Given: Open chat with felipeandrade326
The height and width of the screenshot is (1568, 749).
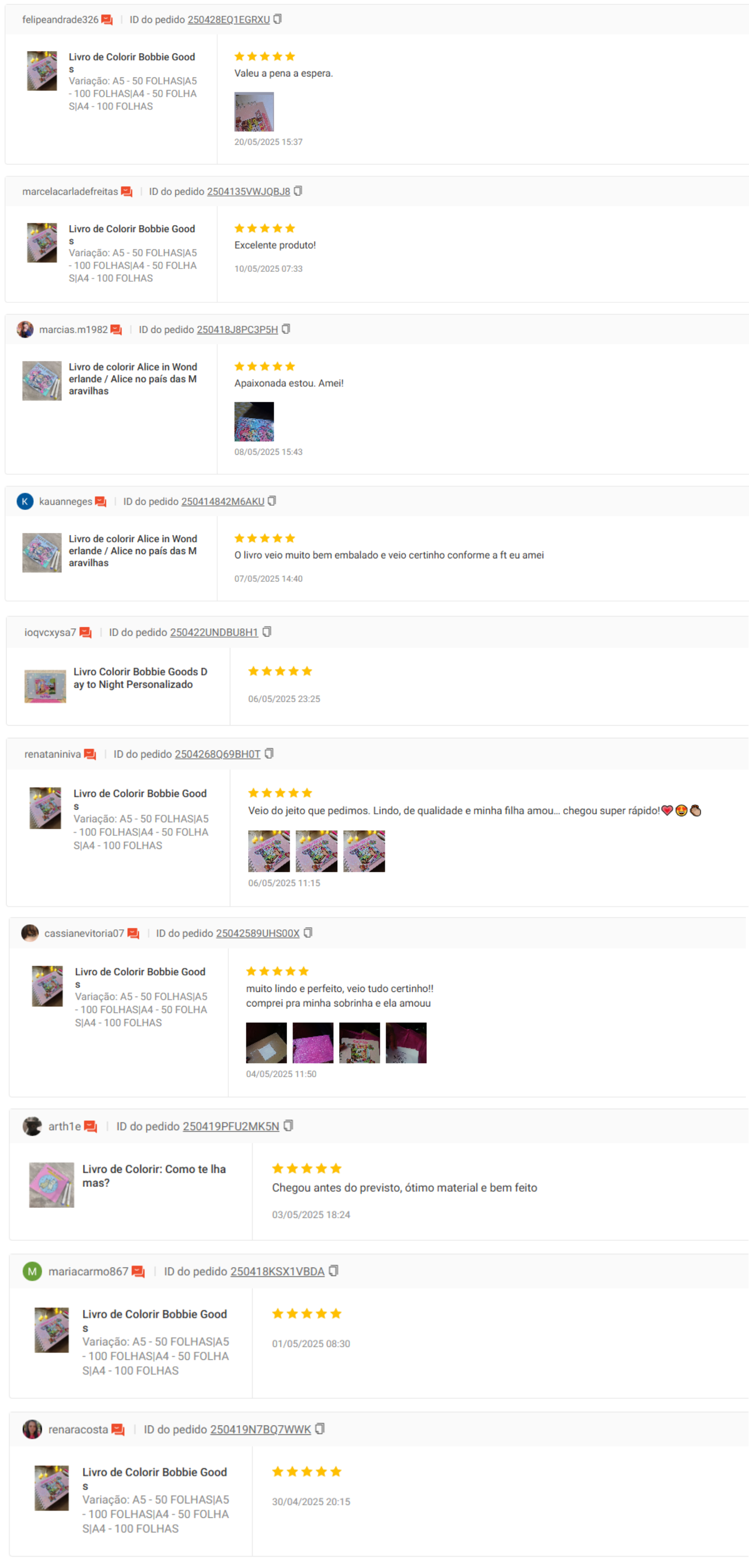Looking at the screenshot, I should point(107,20).
